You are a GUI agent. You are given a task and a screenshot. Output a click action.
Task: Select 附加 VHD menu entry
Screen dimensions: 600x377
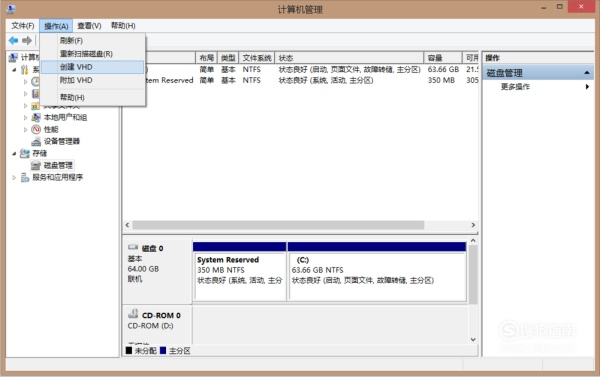click(x=92, y=80)
